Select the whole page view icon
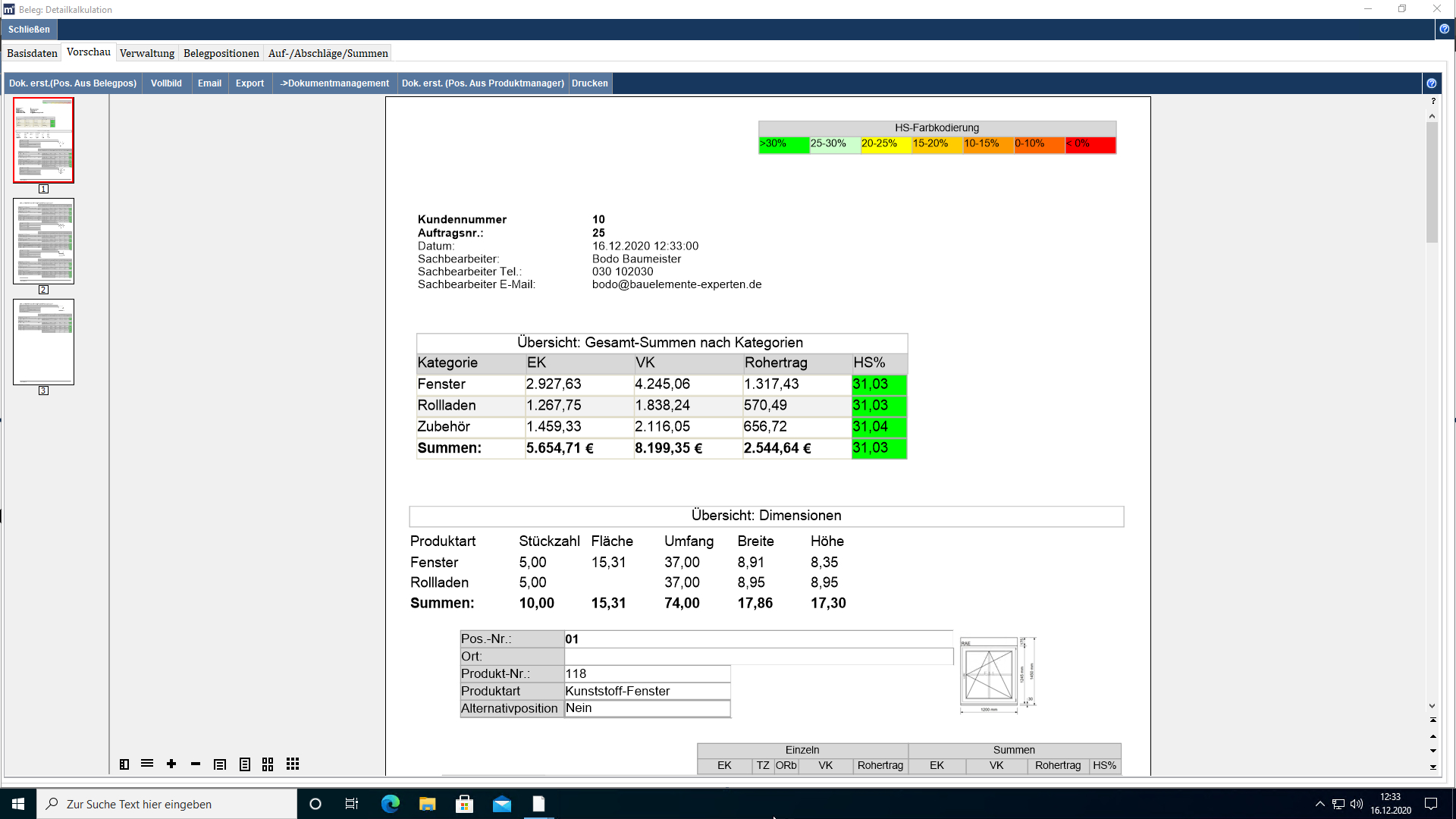The width and height of the screenshot is (1456, 819). (x=245, y=764)
